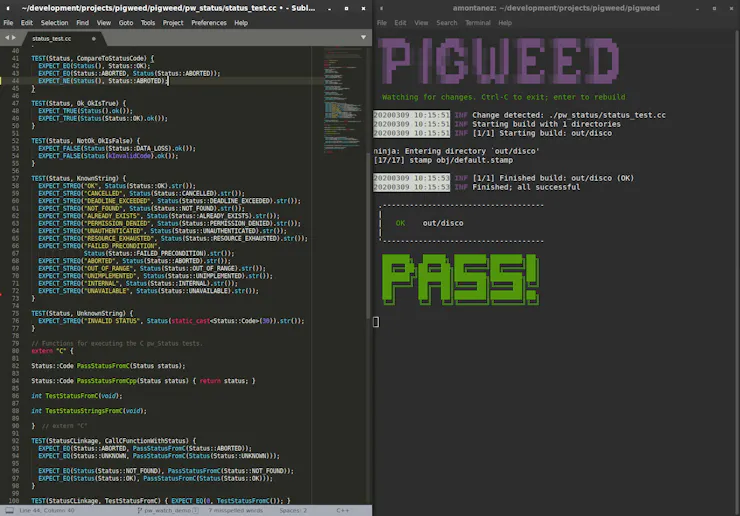
Task: Click line number 92 in the gutter
Action: (16, 441)
